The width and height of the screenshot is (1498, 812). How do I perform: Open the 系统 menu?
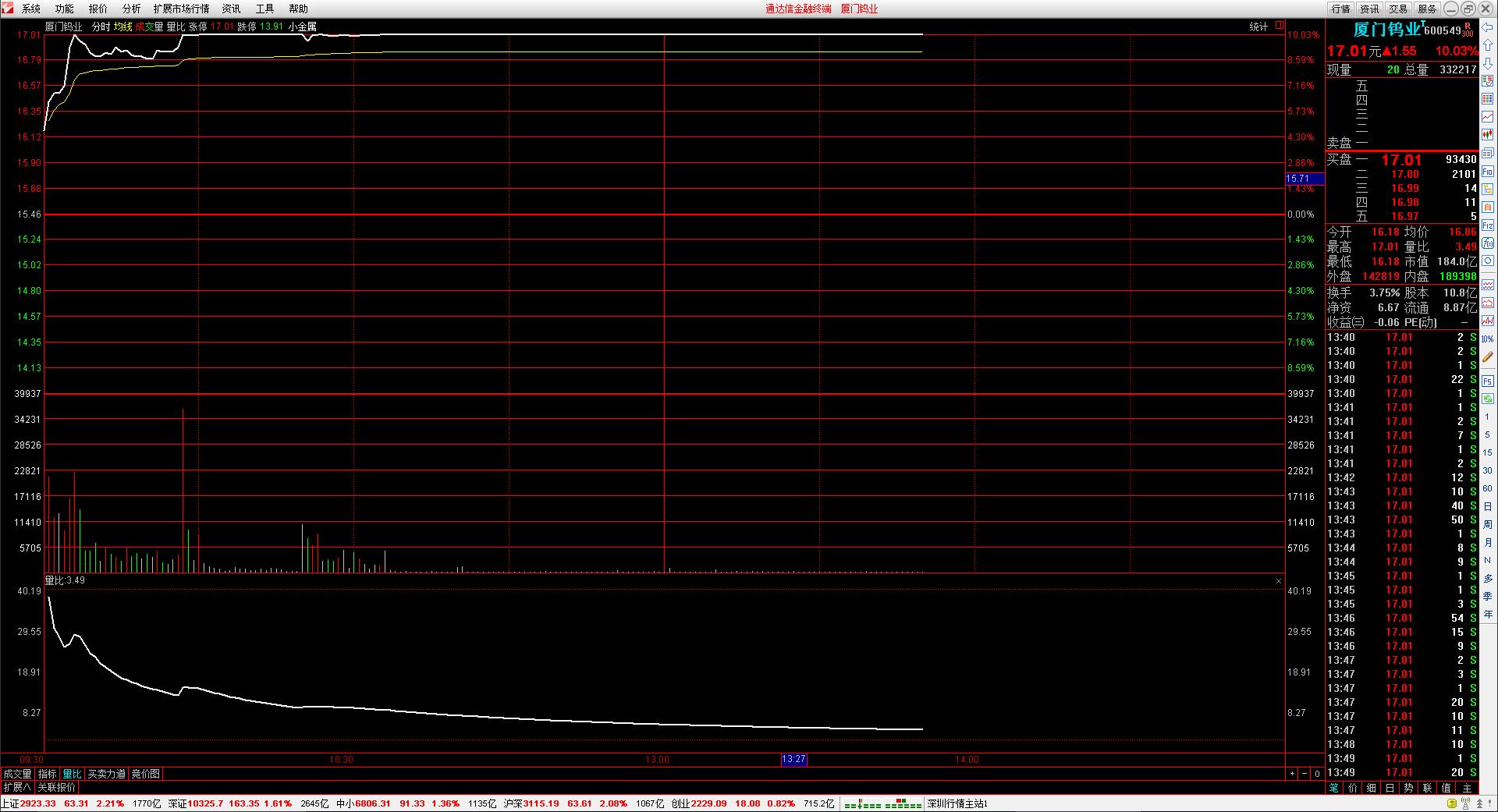pyautogui.click(x=31, y=9)
